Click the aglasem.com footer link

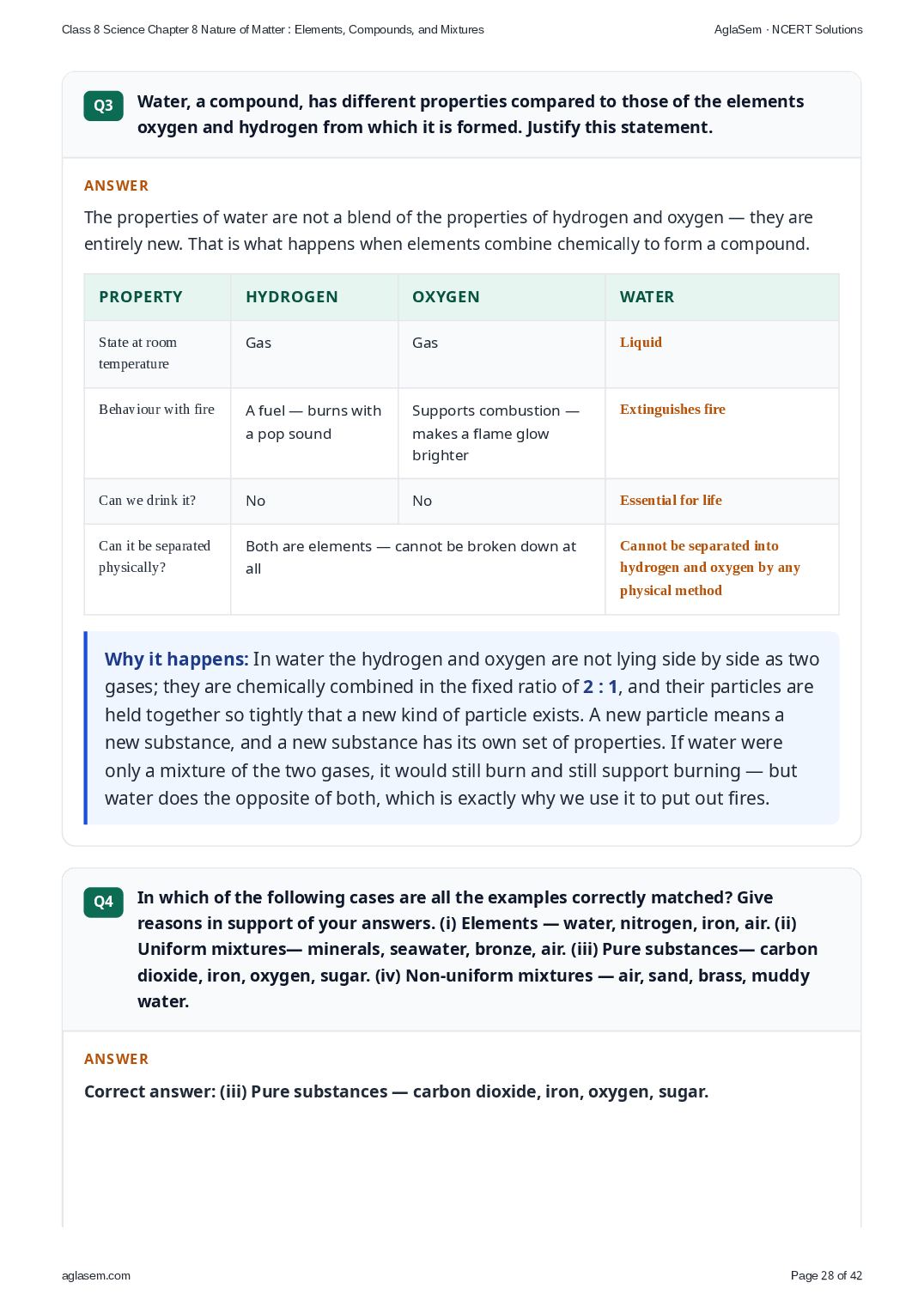96,1275
